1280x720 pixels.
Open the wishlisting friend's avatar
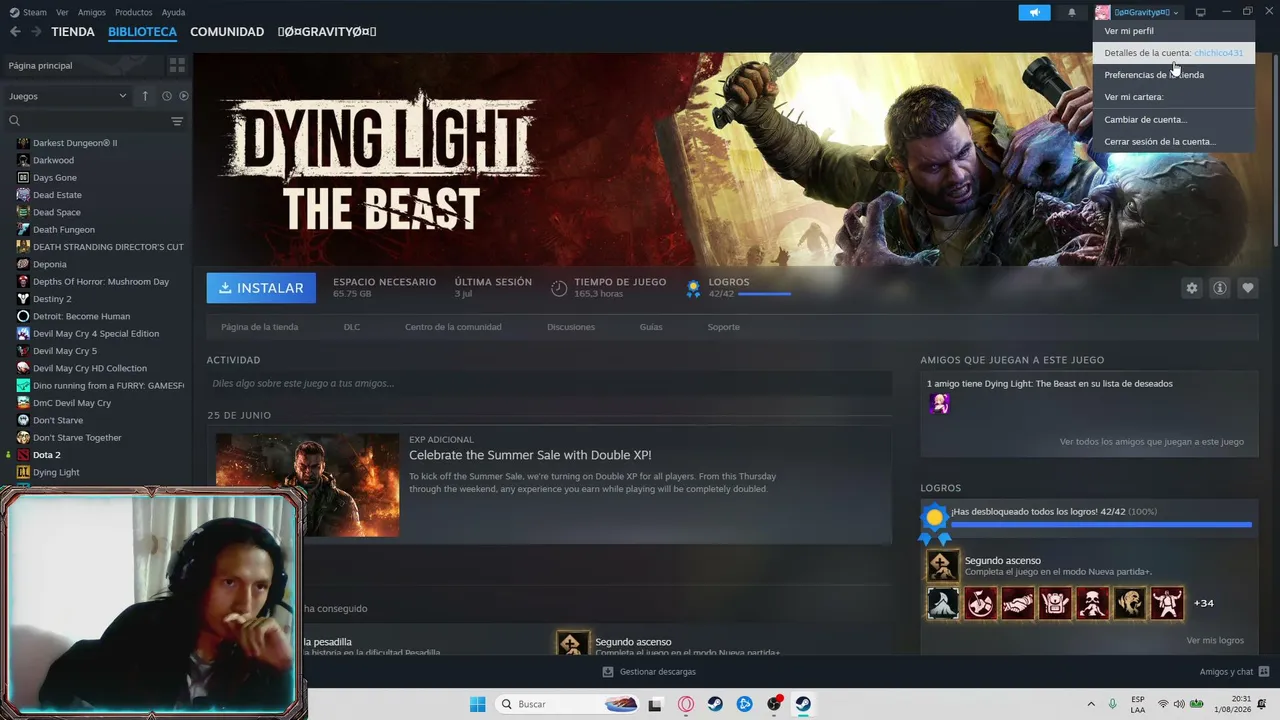pyautogui.click(x=939, y=403)
